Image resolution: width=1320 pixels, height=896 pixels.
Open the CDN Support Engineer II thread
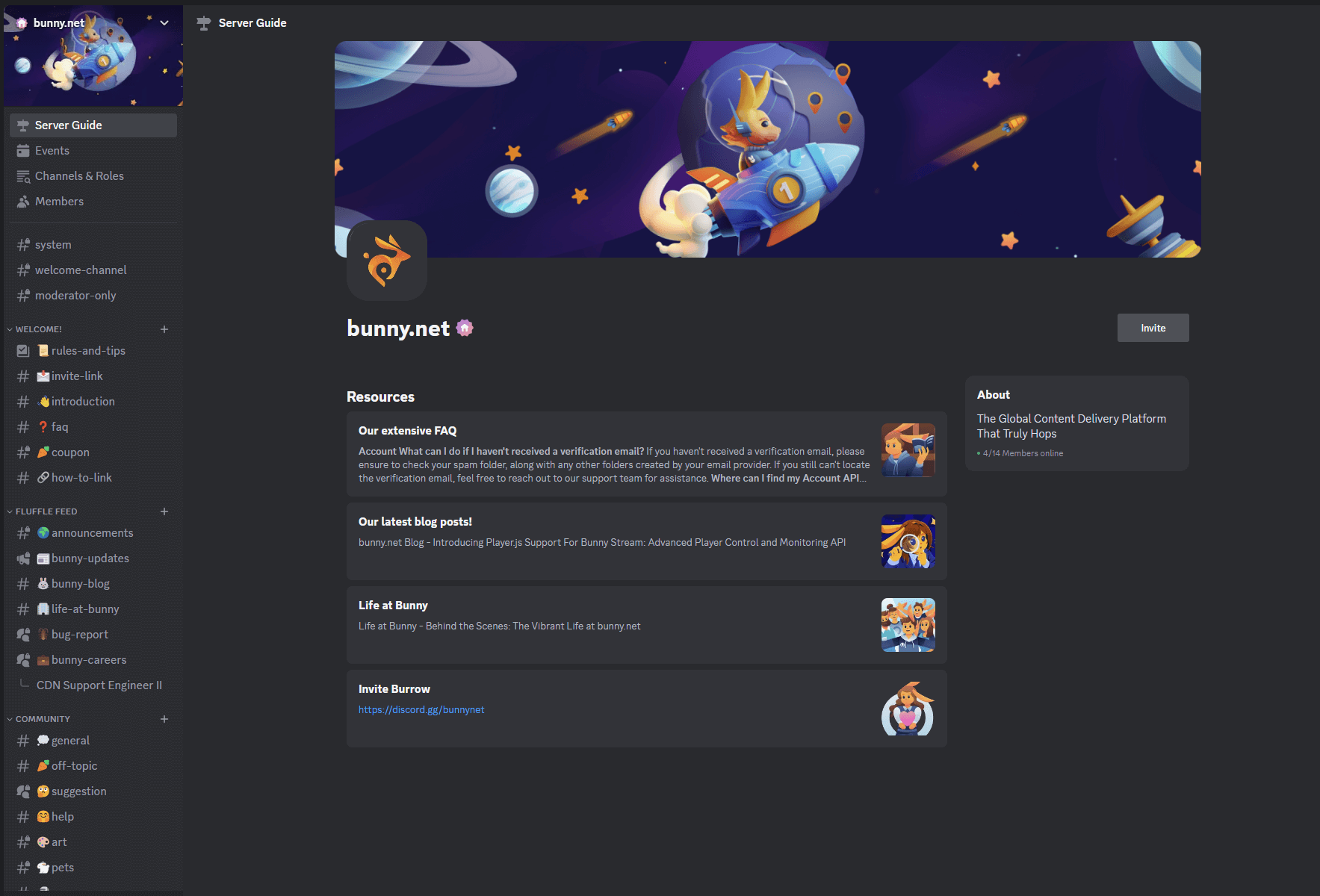pyautogui.click(x=99, y=685)
